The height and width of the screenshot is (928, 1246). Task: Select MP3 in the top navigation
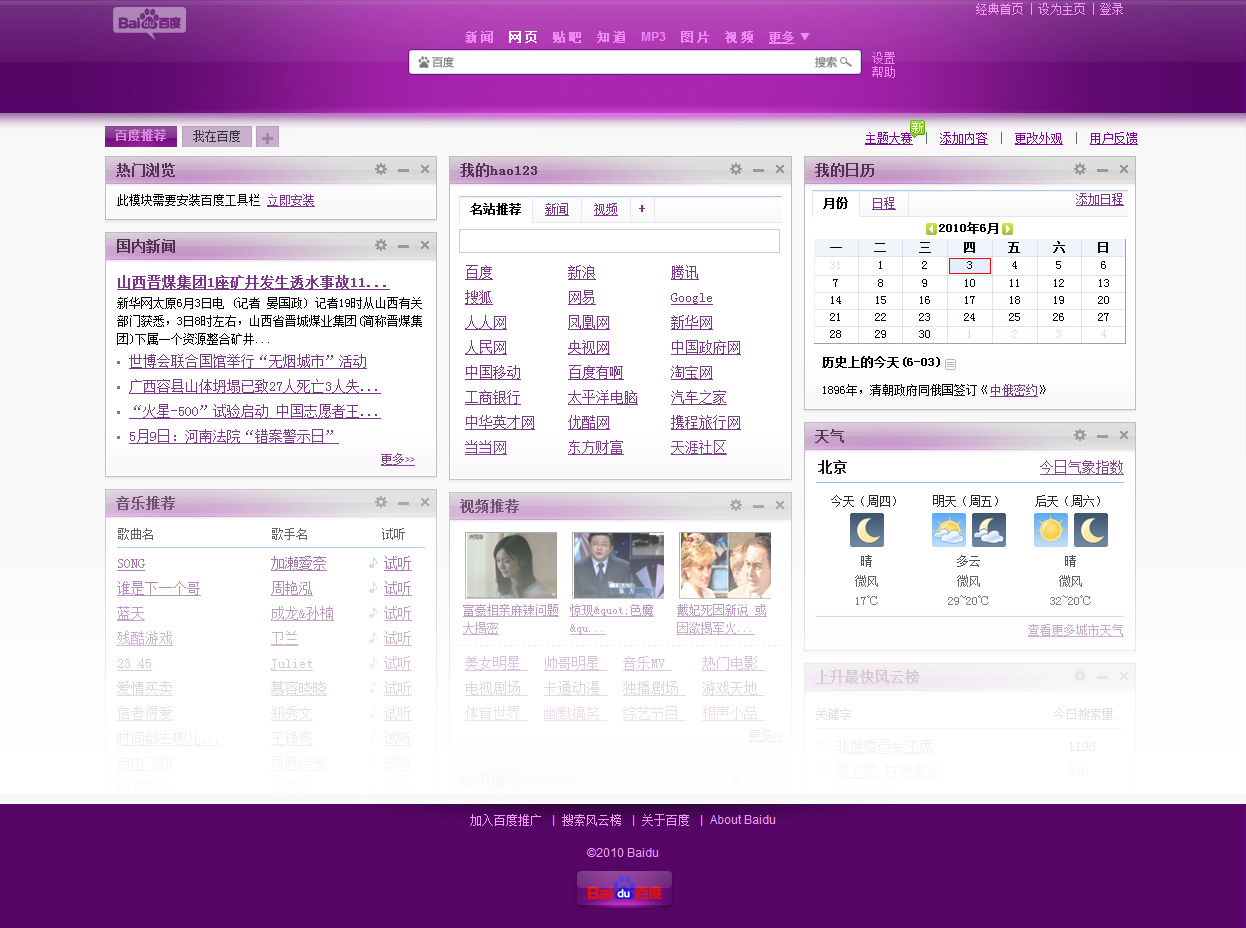(653, 37)
